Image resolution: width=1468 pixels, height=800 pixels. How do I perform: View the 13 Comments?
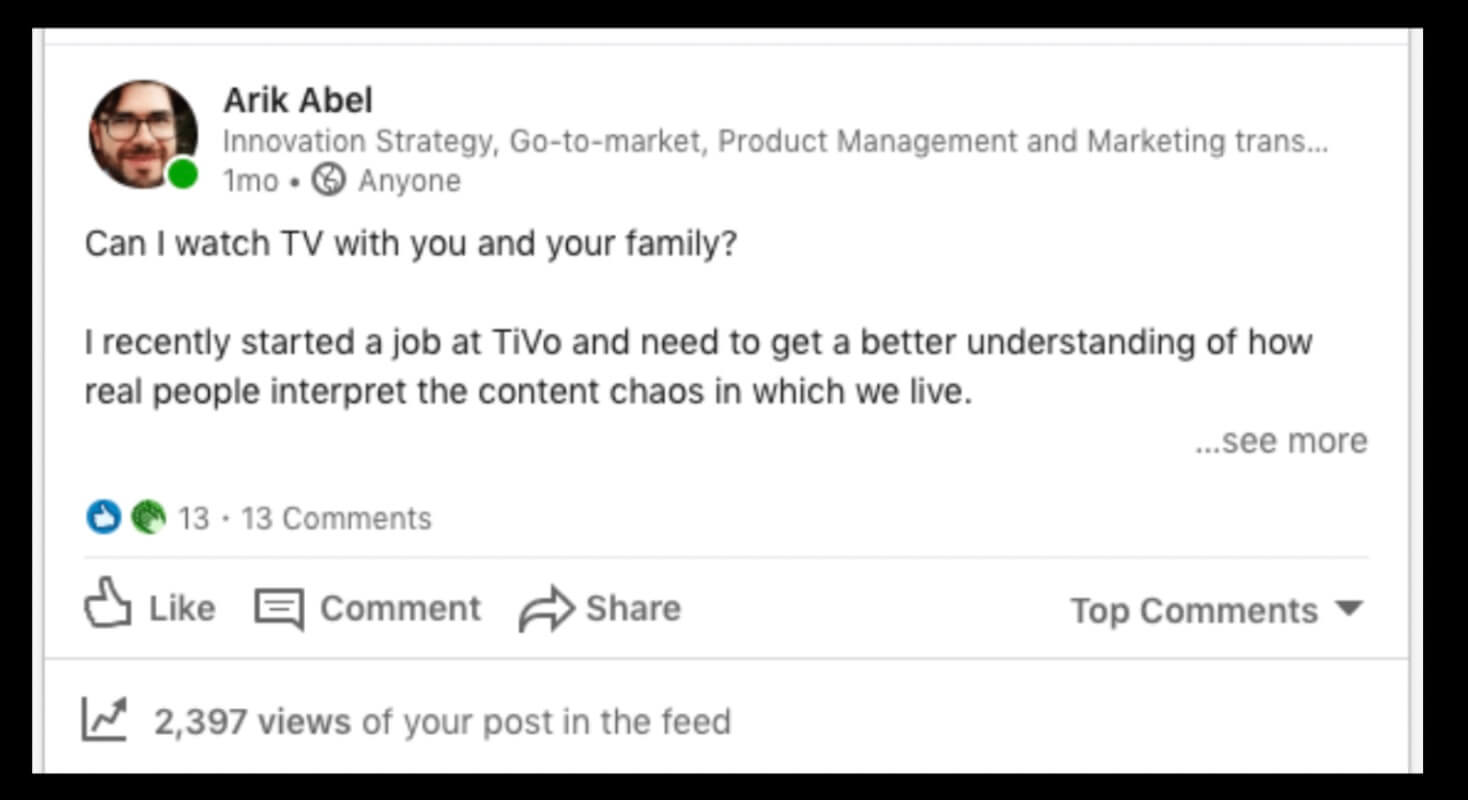(x=337, y=517)
